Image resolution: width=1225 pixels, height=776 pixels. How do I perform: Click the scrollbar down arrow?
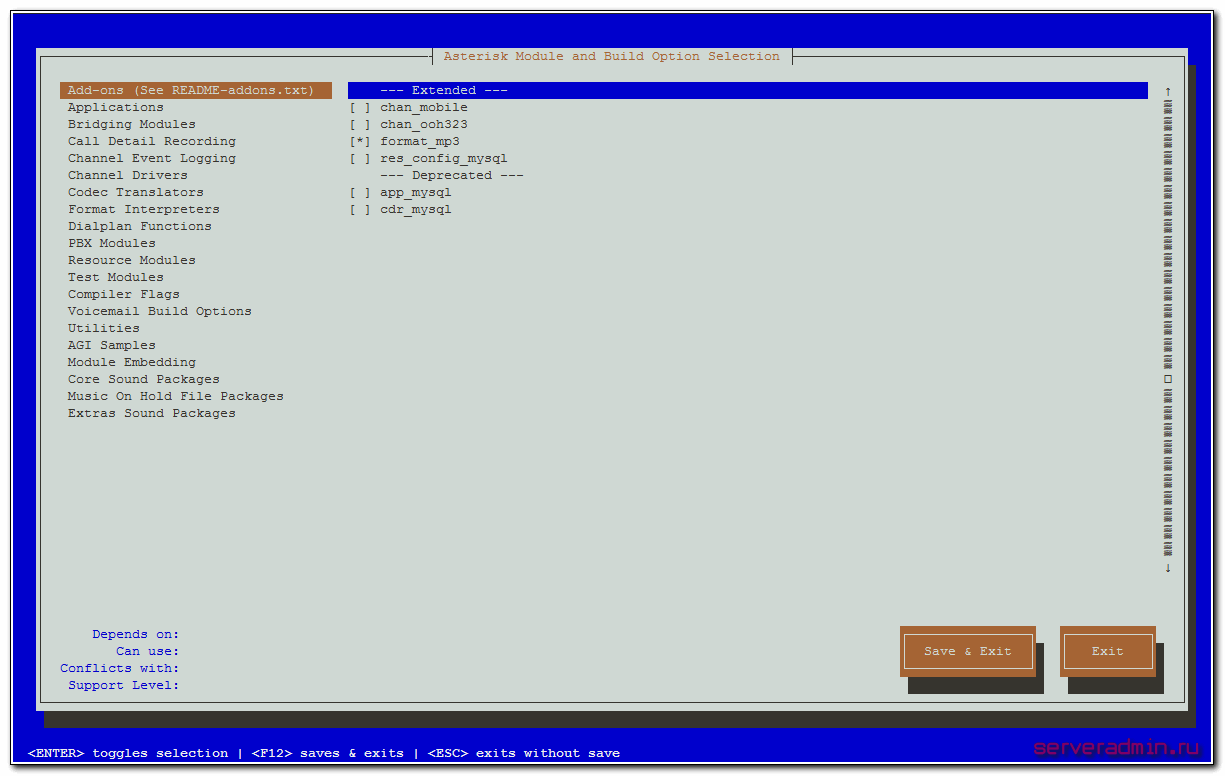click(x=1167, y=568)
